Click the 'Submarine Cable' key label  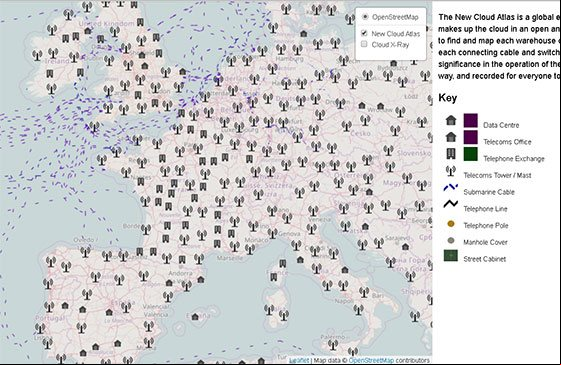(489, 192)
